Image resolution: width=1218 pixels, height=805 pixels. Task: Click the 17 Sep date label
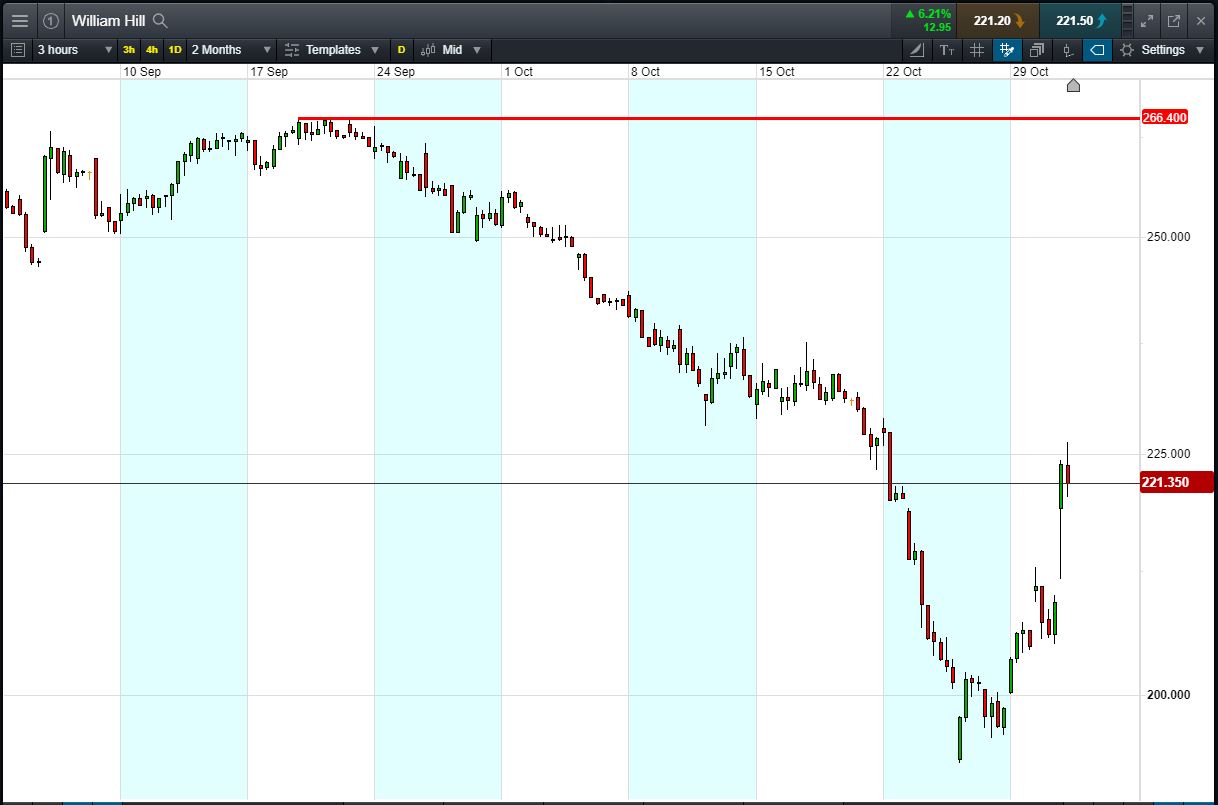[269, 72]
